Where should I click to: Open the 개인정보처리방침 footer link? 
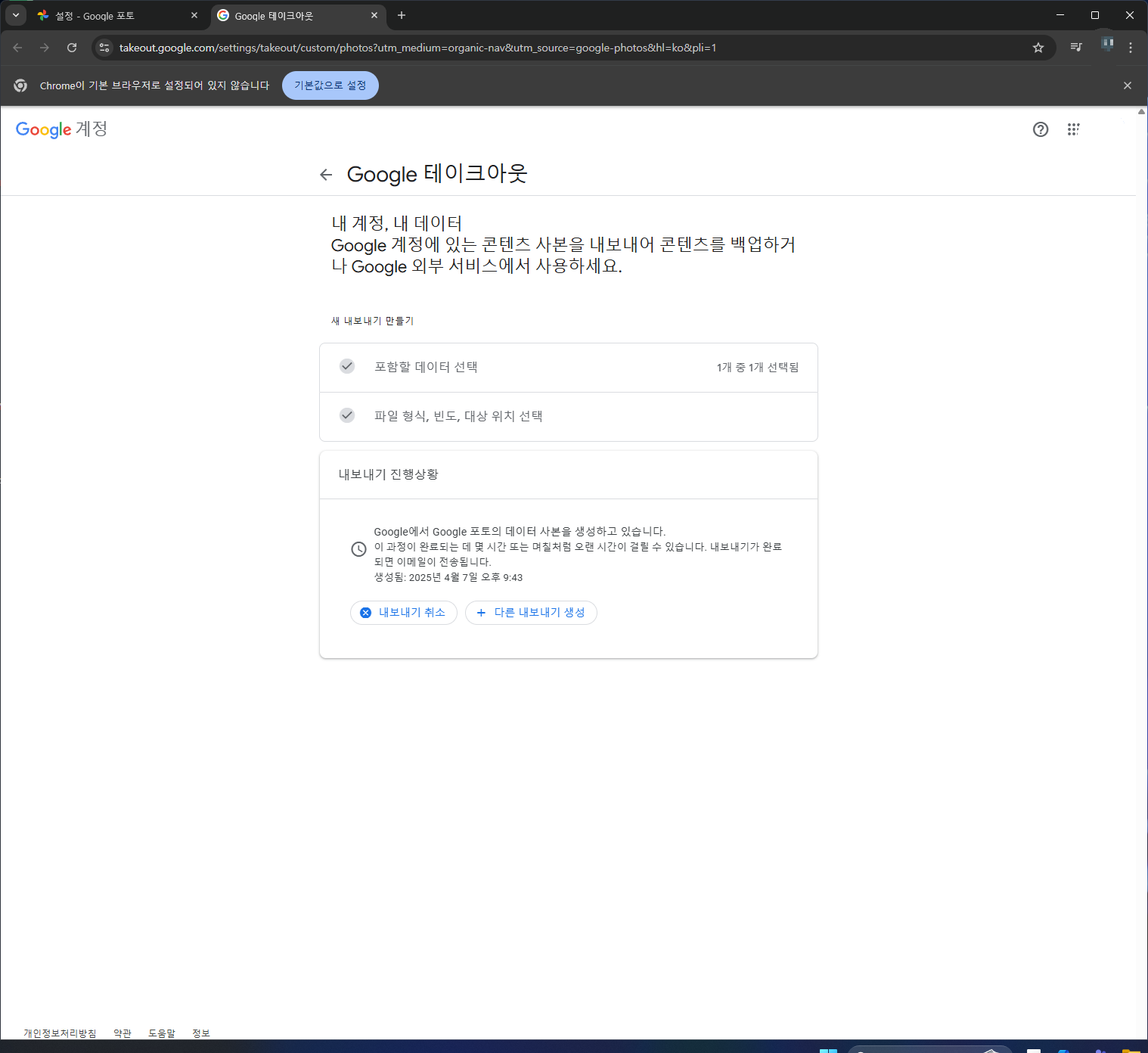(x=60, y=1033)
